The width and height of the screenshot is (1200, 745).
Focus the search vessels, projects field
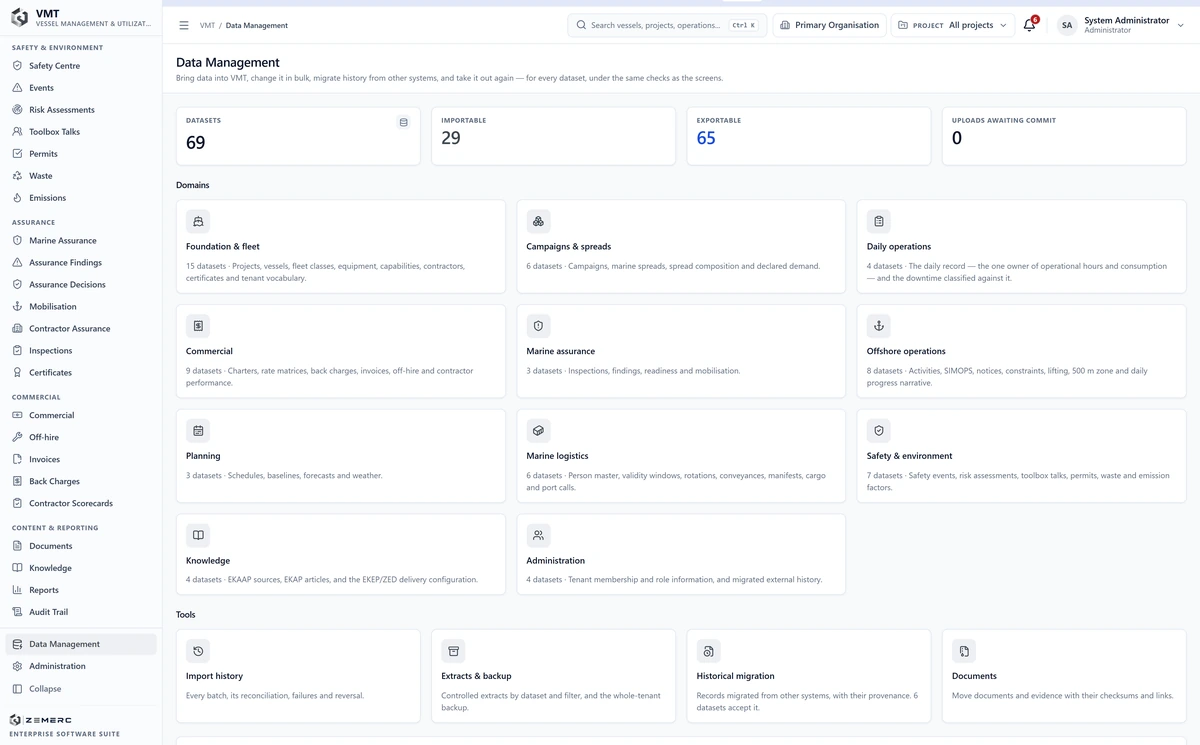667,25
